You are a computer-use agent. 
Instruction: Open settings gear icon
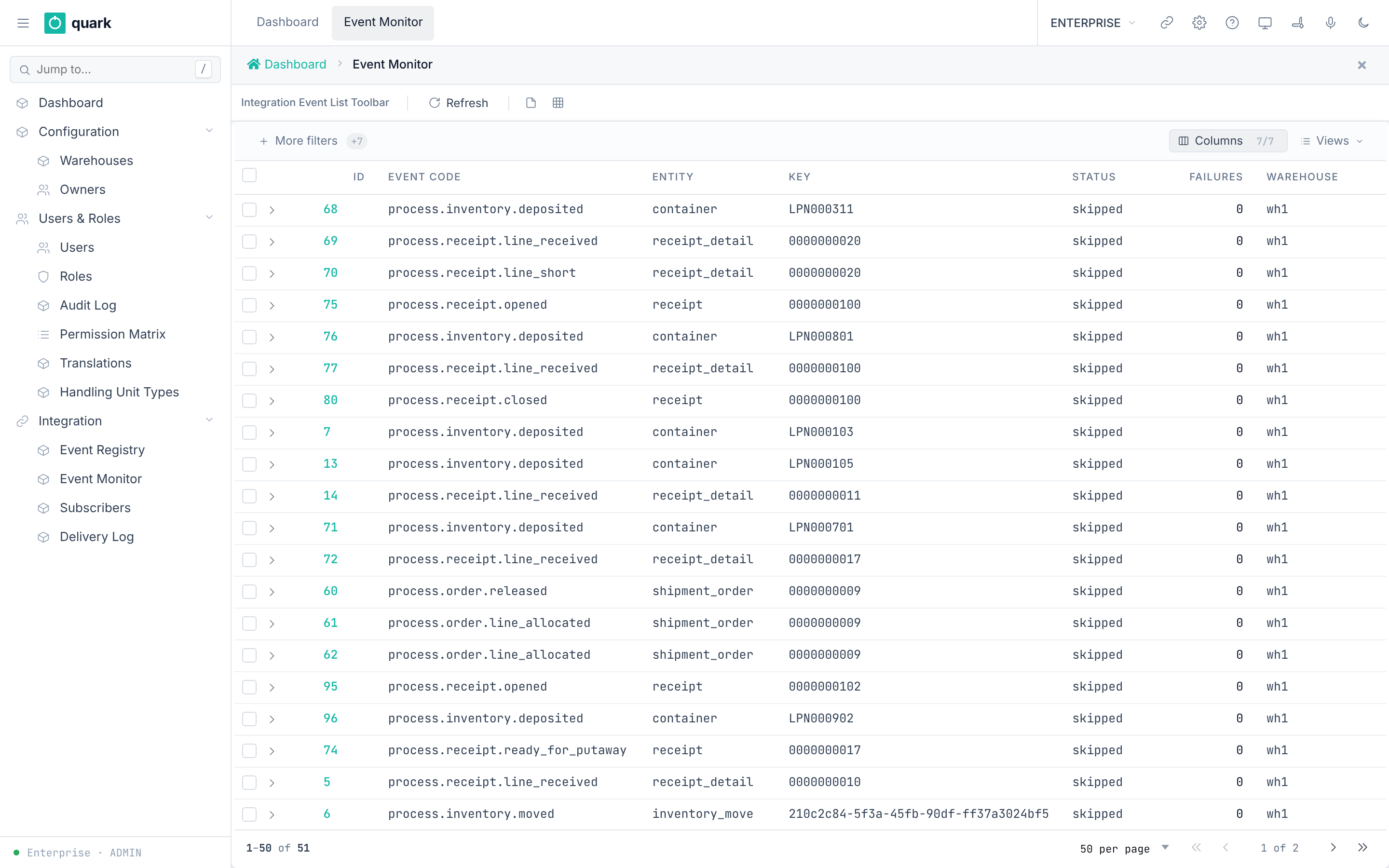[x=1199, y=23]
